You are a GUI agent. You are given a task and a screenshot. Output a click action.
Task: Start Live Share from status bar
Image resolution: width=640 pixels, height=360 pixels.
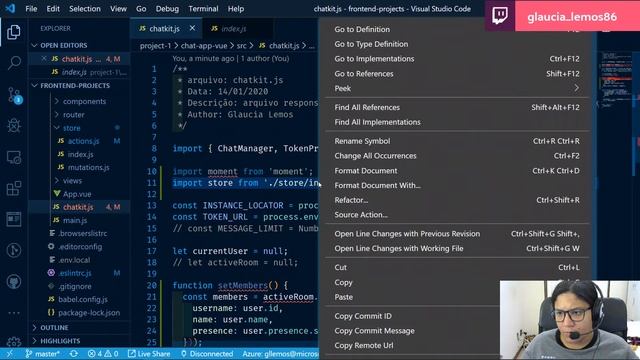coord(149,354)
